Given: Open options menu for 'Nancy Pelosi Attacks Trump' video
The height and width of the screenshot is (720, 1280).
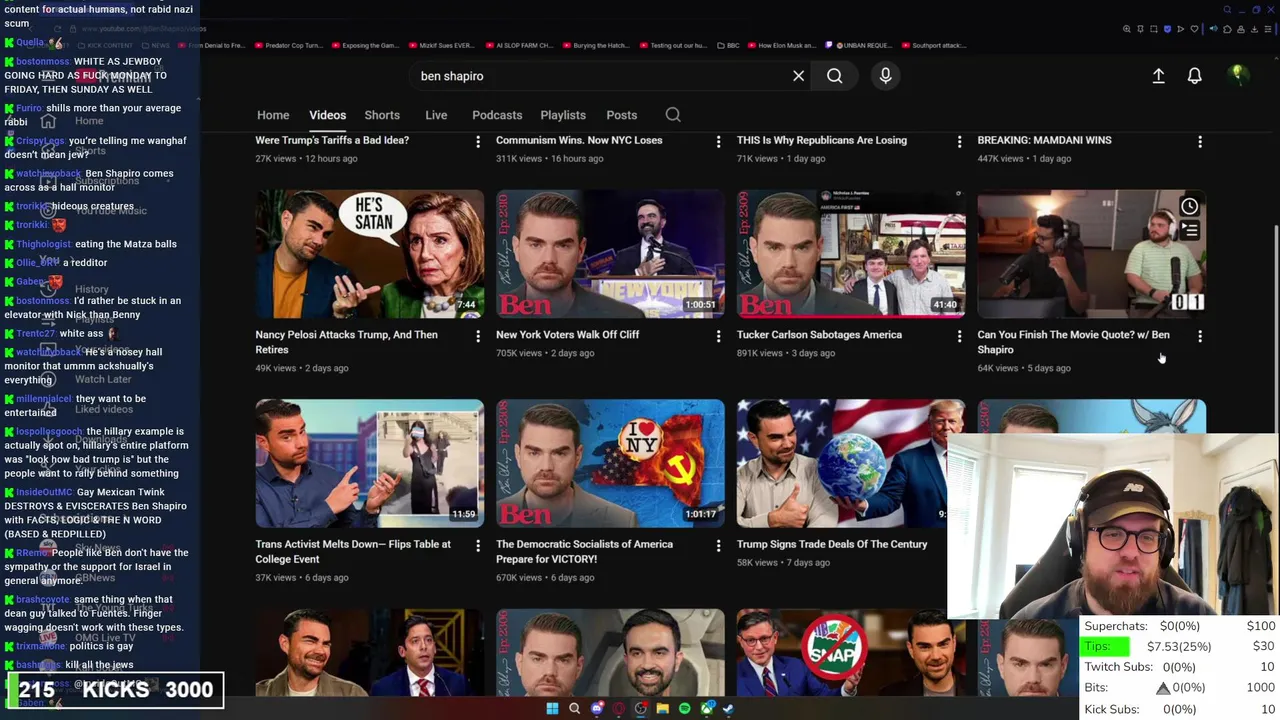Looking at the screenshot, I should [x=477, y=336].
